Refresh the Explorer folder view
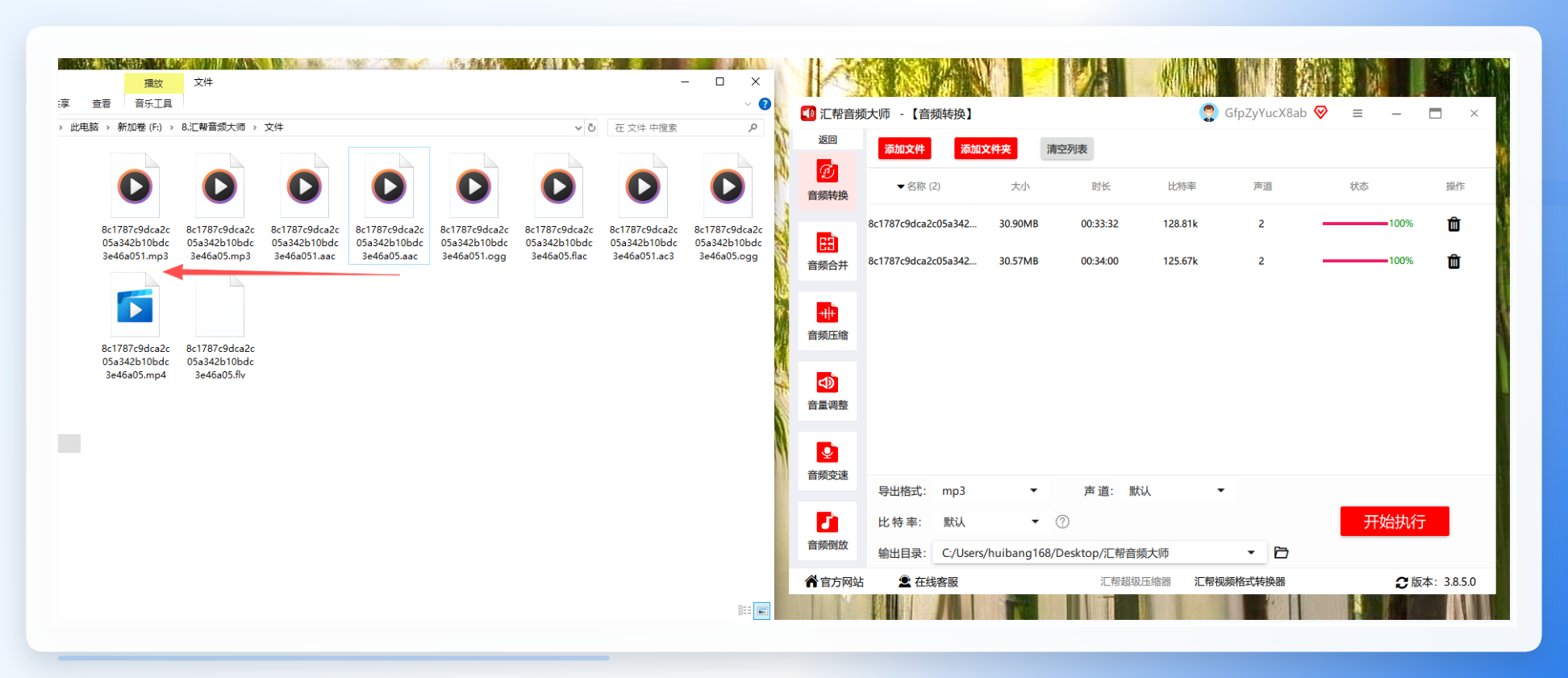Image resolution: width=1568 pixels, height=678 pixels. pos(591,128)
